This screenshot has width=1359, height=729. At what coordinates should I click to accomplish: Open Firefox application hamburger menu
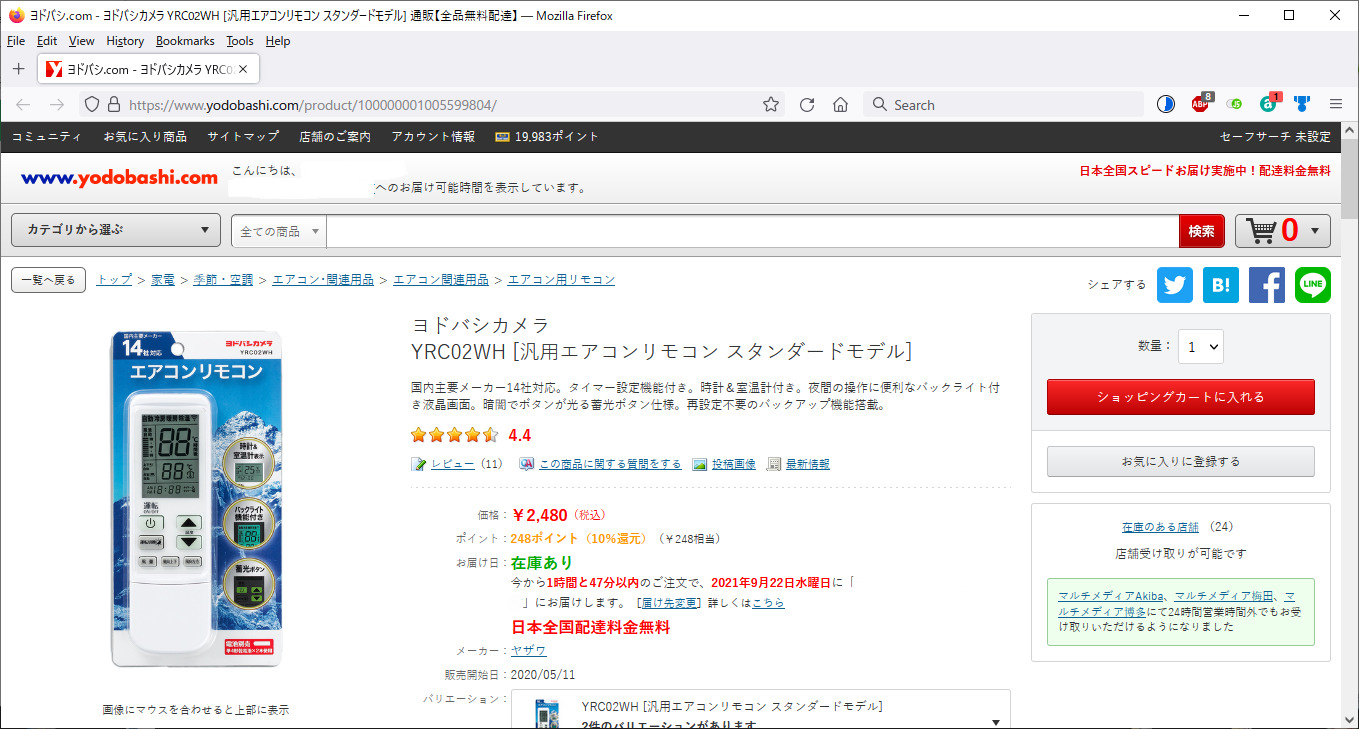[1335, 104]
